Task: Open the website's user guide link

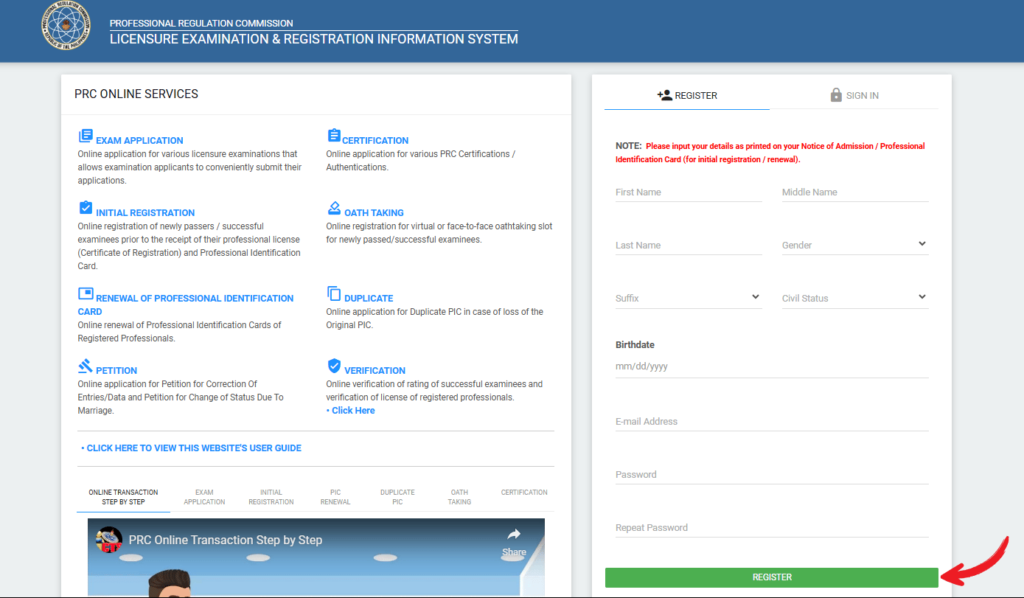Action: tap(193, 448)
